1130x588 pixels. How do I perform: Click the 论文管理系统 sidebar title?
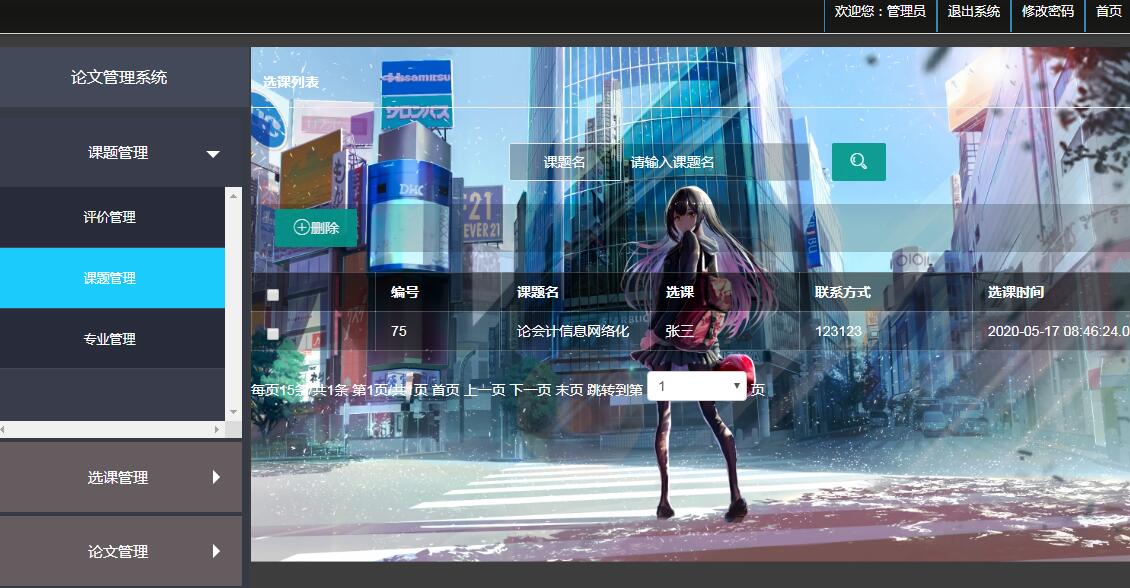119,77
